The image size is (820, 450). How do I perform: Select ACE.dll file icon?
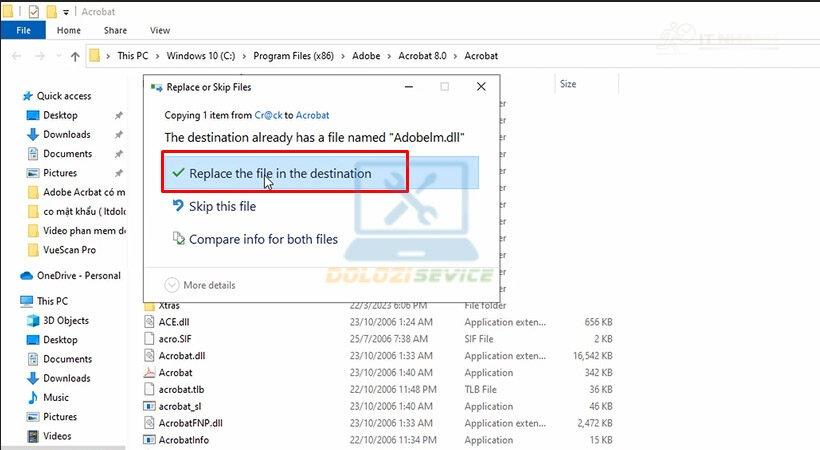click(150, 322)
